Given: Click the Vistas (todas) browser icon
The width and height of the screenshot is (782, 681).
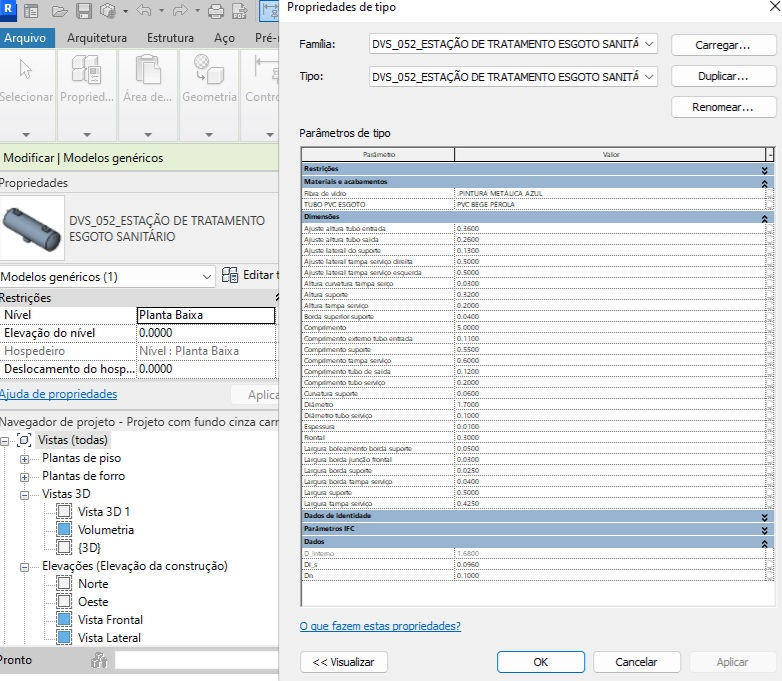Looking at the screenshot, I should coord(24,440).
